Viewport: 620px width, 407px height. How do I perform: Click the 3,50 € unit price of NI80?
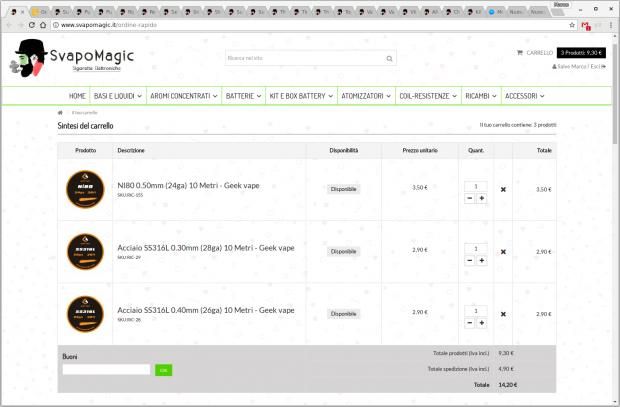tap(420, 187)
